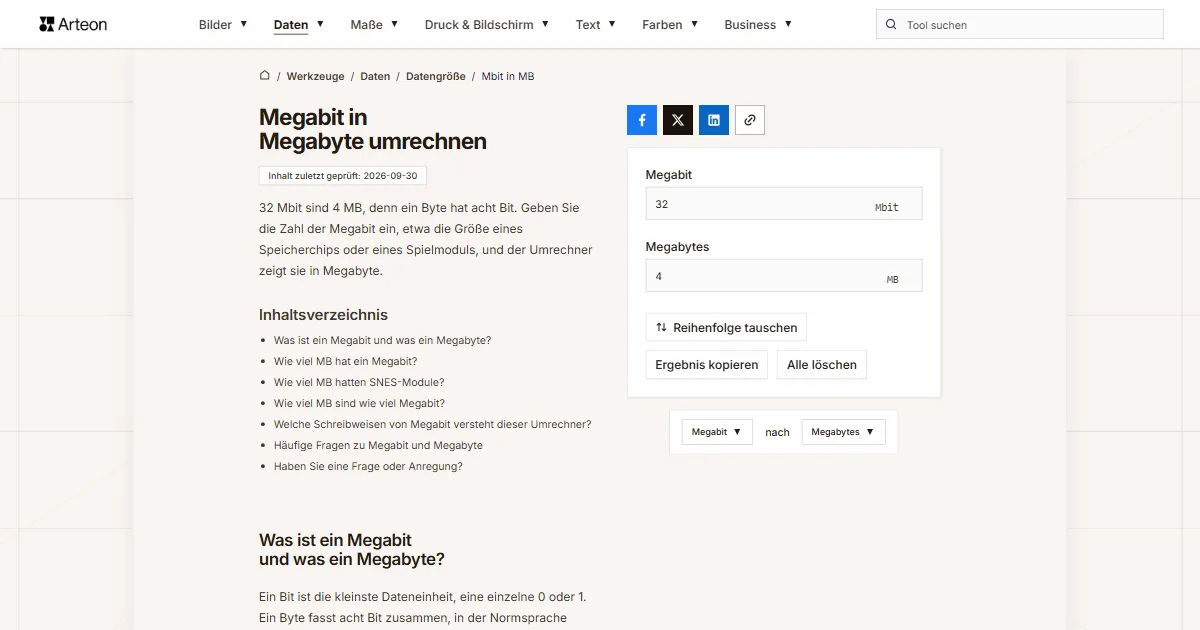The image size is (1200, 630).
Task: Click into the Megabit input field
Action: 784,204
